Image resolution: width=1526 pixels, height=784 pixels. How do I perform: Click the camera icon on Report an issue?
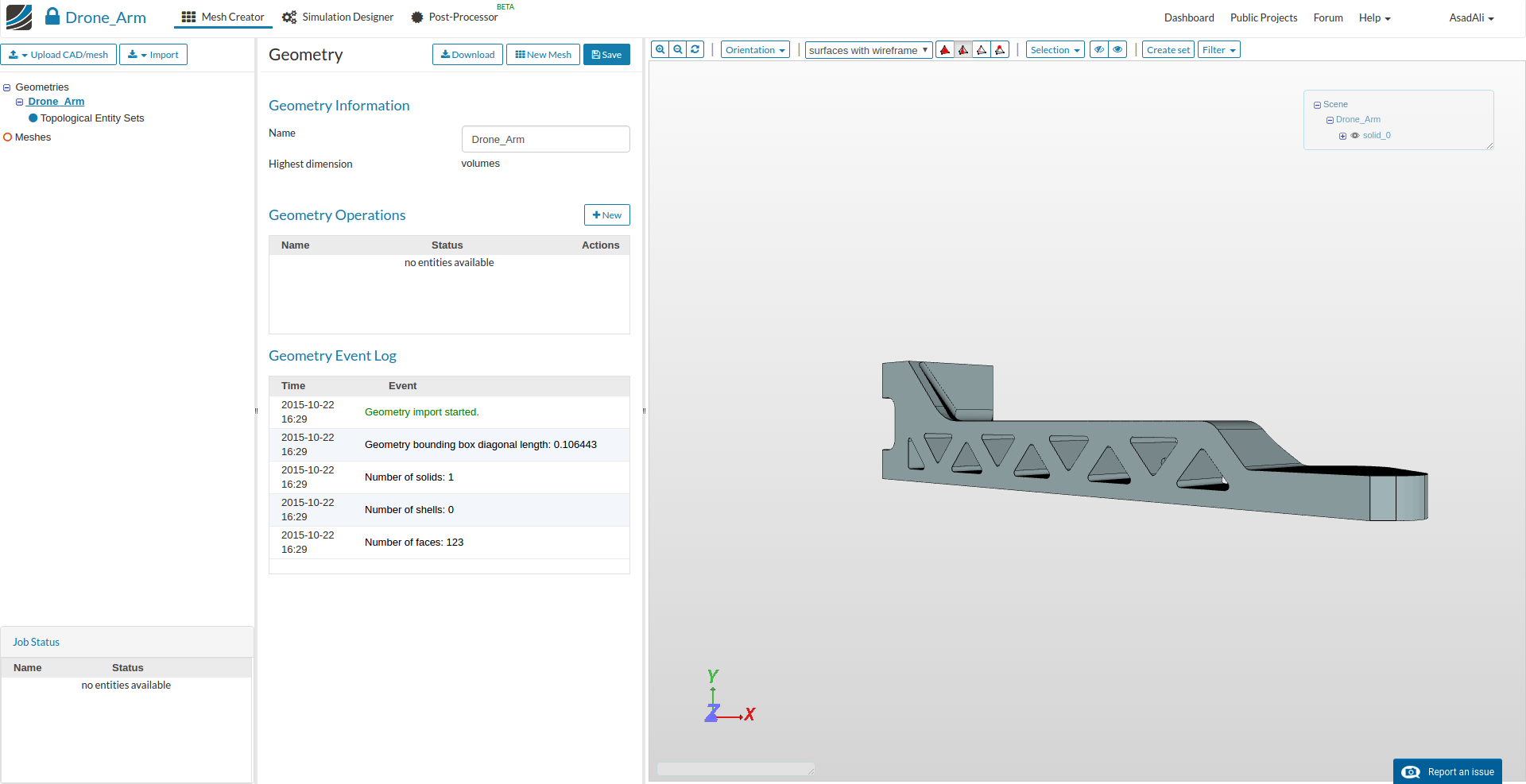point(1411,772)
